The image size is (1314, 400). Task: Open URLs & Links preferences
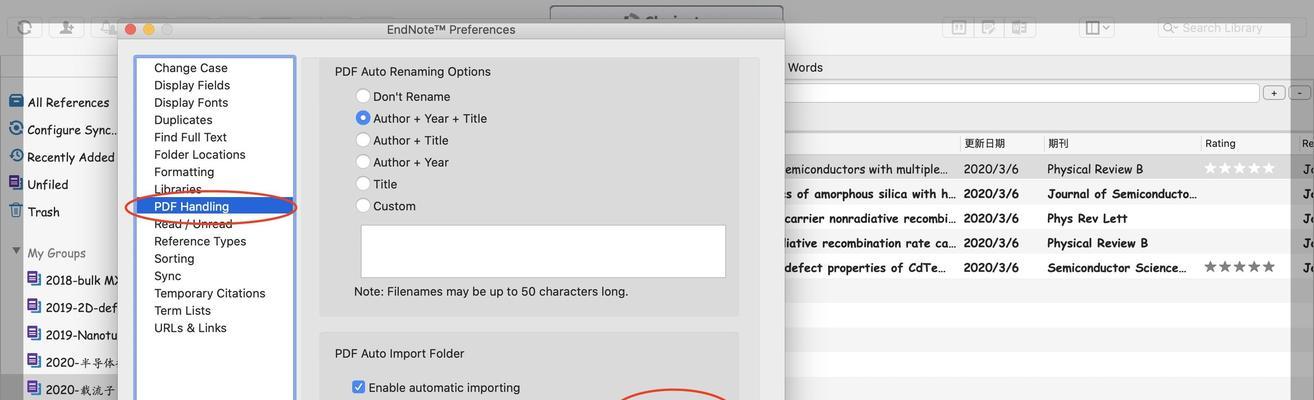(x=190, y=328)
